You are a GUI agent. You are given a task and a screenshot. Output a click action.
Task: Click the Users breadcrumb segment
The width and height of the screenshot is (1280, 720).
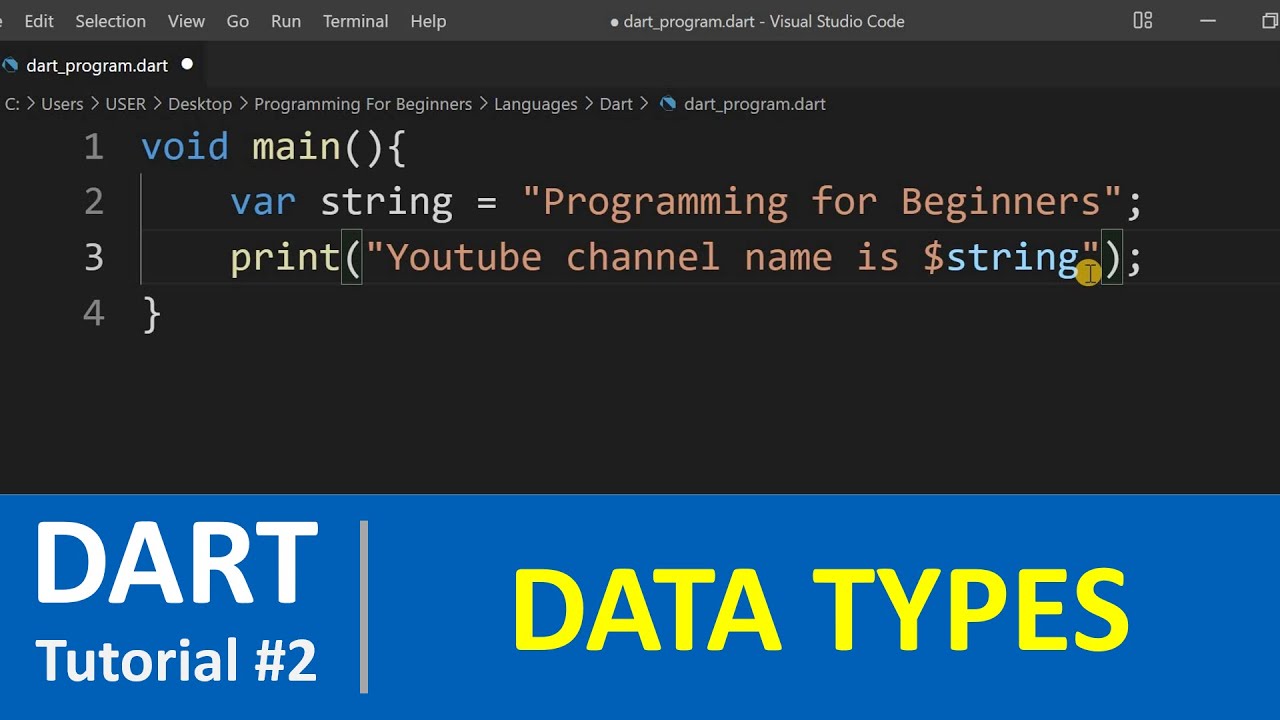point(62,104)
